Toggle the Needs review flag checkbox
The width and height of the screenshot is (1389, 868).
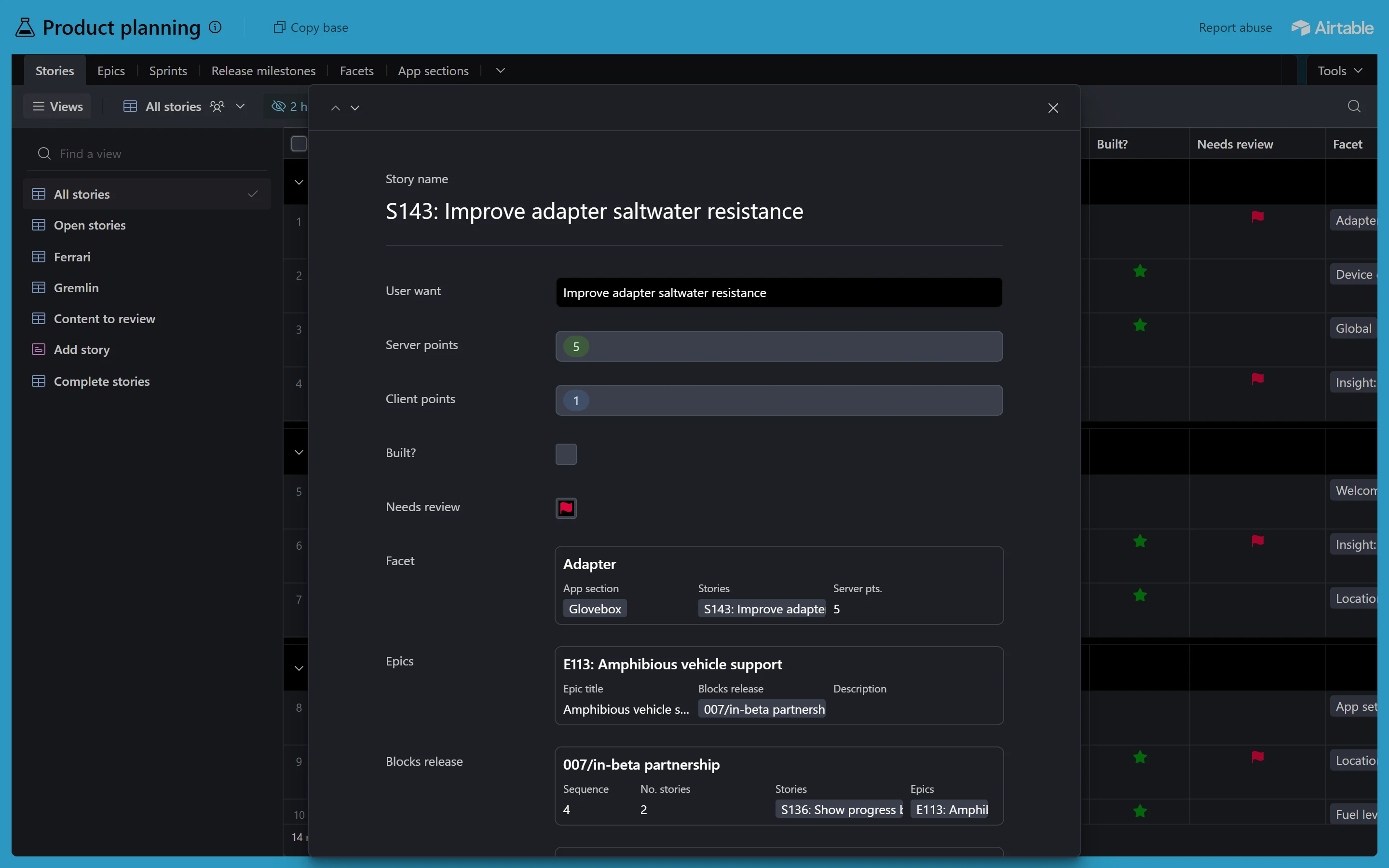pos(566,508)
